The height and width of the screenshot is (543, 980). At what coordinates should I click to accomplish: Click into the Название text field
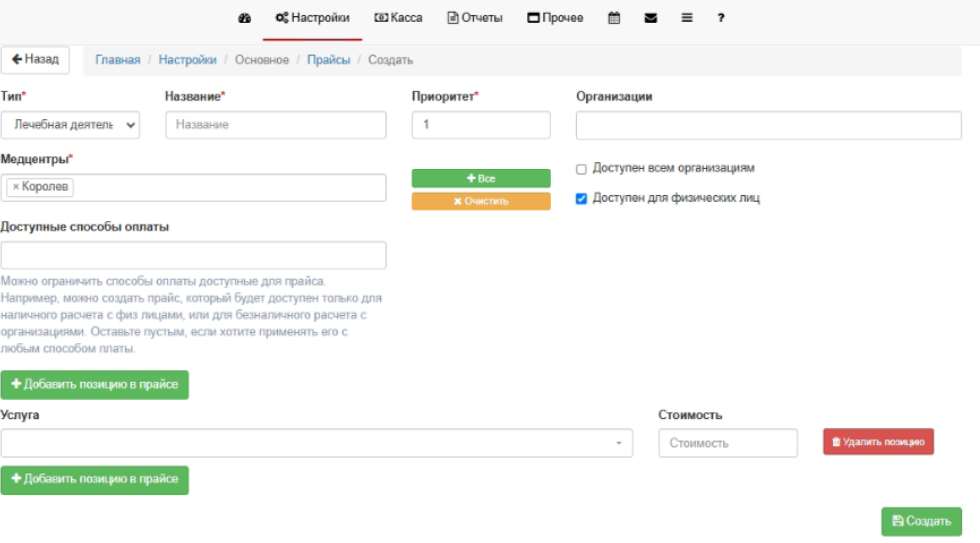pos(275,125)
